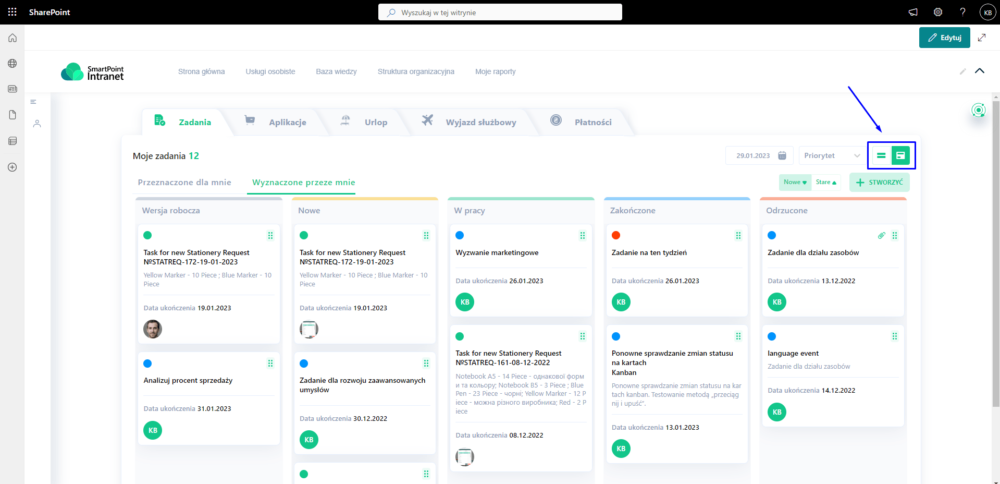Open the settings gear in header
Image resolution: width=1000 pixels, height=484 pixels.
click(938, 12)
